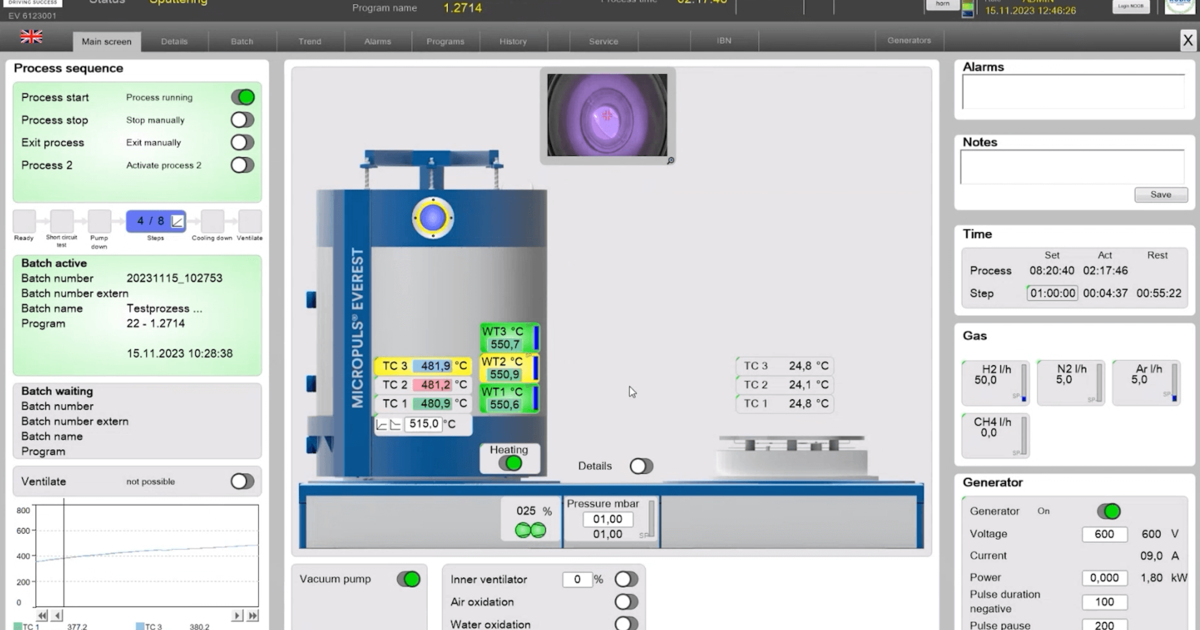The image size is (1200, 630).
Task: Open the Alarms tab
Action: click(378, 41)
